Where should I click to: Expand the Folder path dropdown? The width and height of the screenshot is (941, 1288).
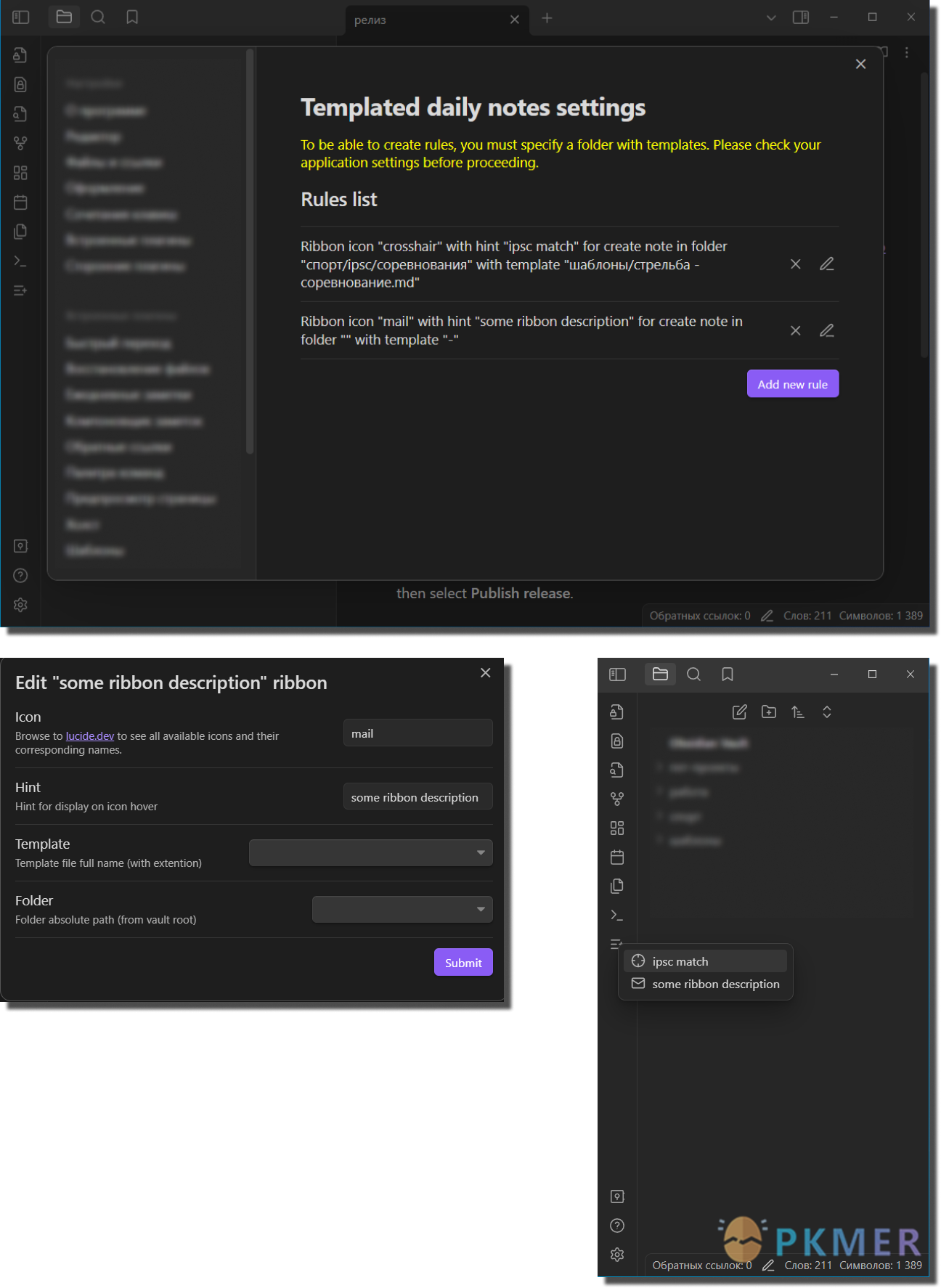pyautogui.click(x=402, y=909)
